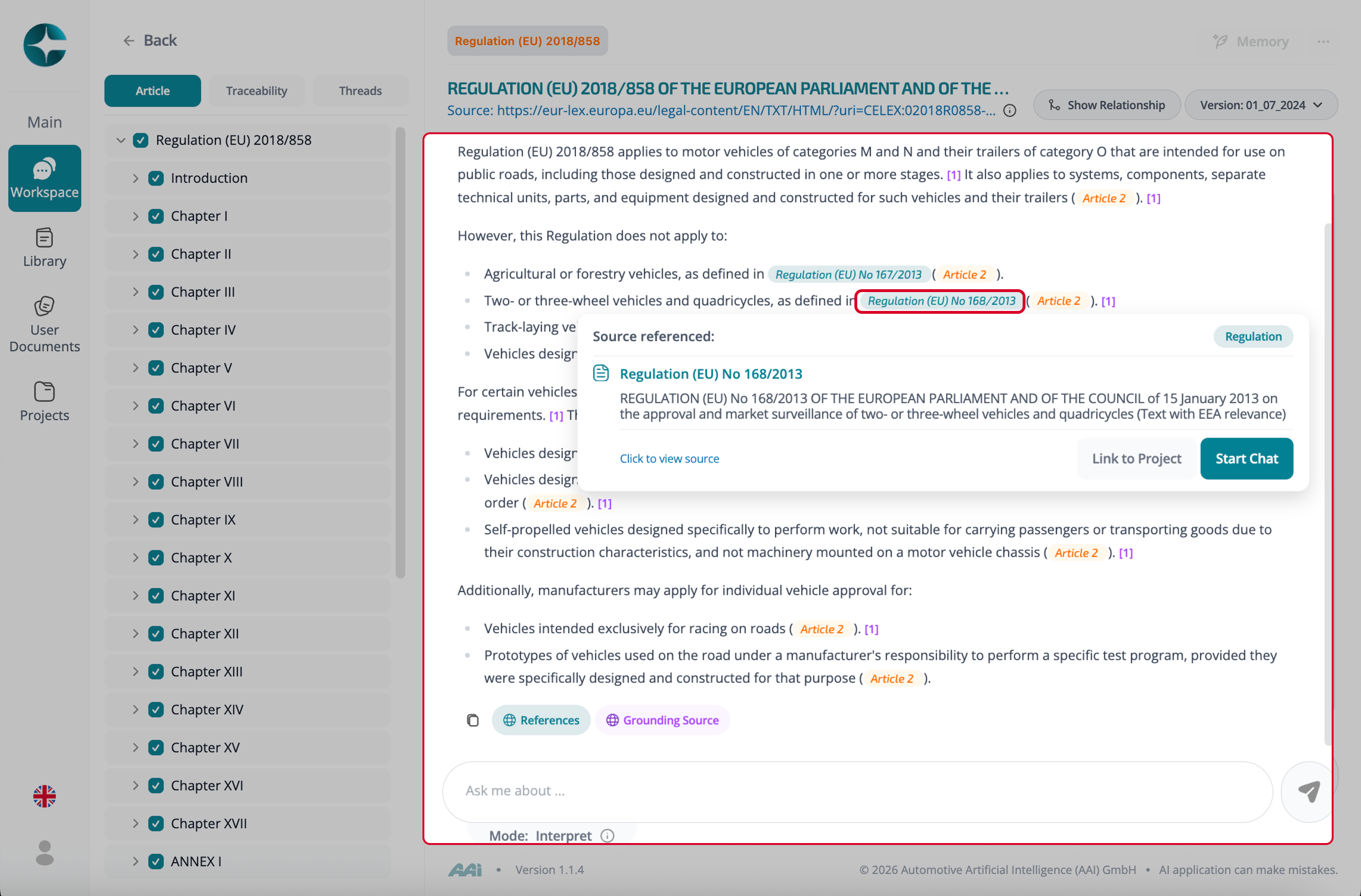Click the Regulation tag in source popup
Viewport: 1361px width, 896px height.
pos(1253,336)
